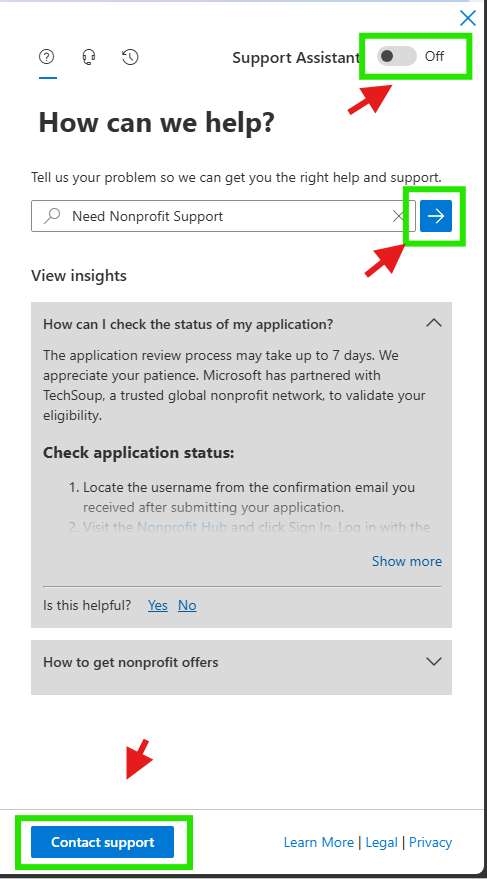Image resolution: width=487 pixels, height=879 pixels.
Task: Close the help panel with X
Action: 467,18
